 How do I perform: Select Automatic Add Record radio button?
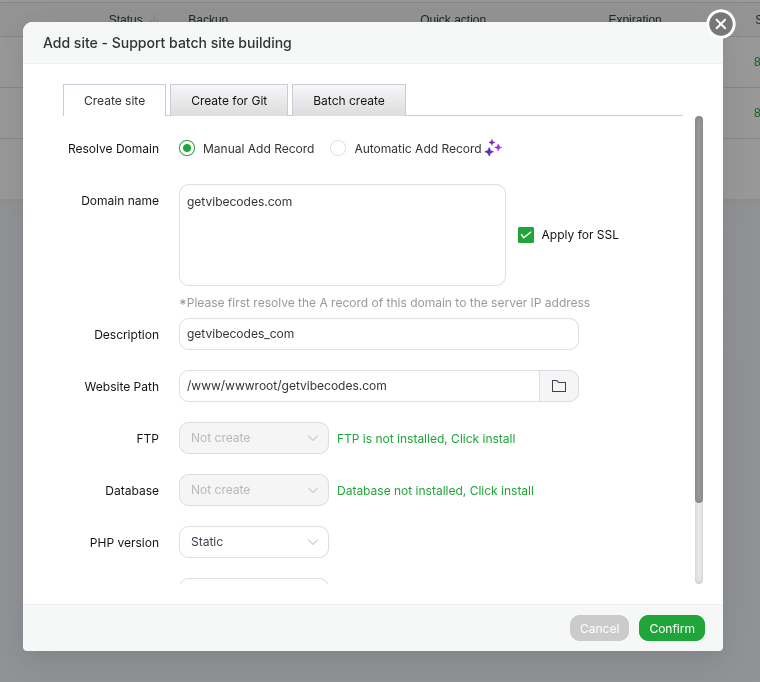[338, 148]
